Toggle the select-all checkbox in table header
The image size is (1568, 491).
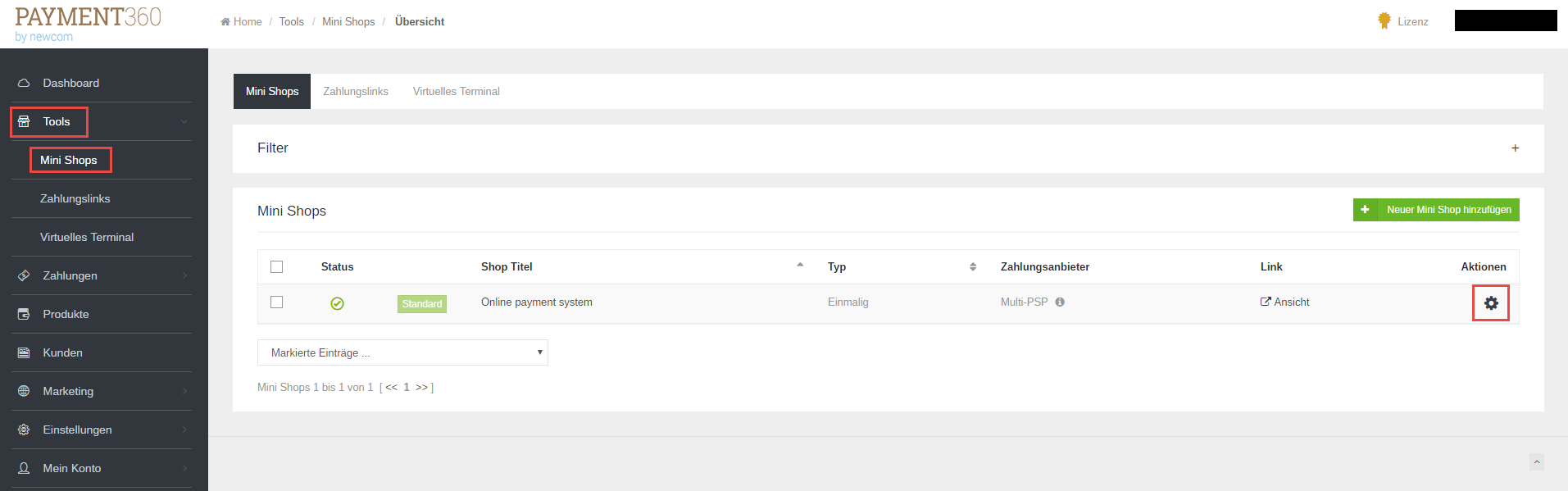(276, 267)
